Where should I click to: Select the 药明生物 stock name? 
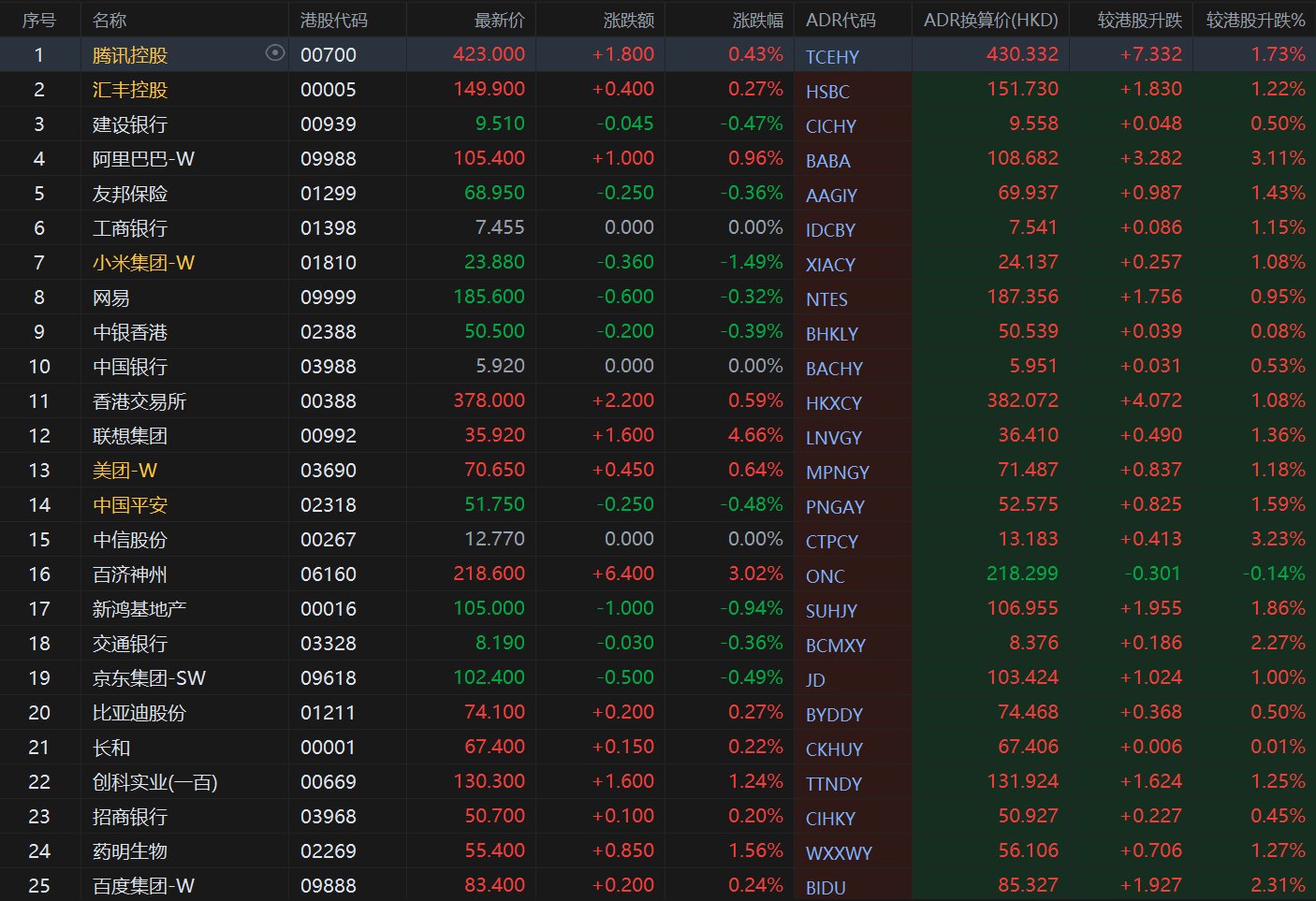coord(130,851)
